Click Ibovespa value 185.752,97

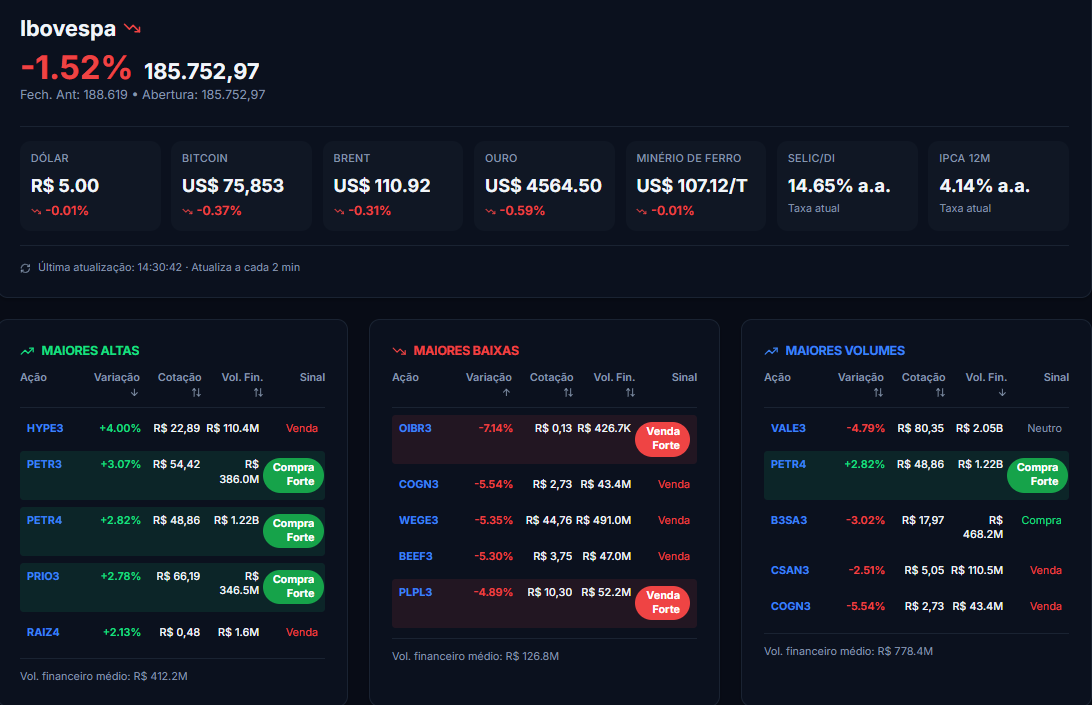pyautogui.click(x=202, y=72)
